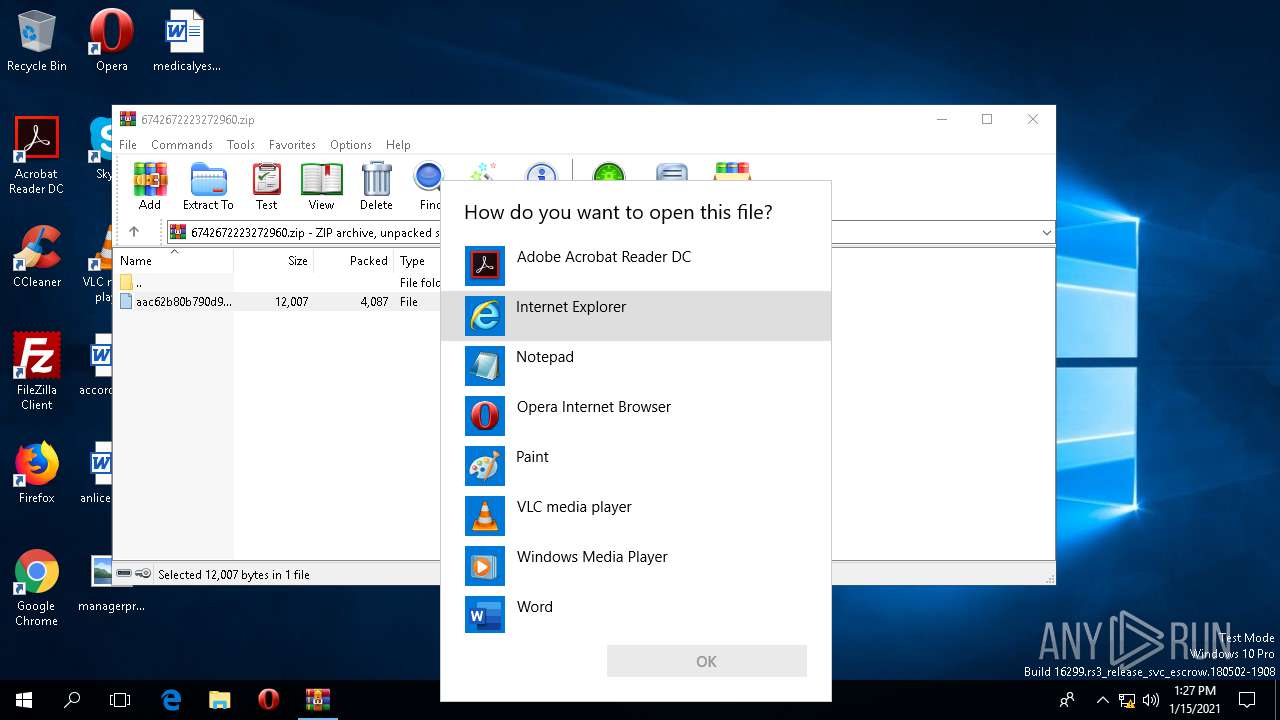Sort by Size column header
The width and height of the screenshot is (1280, 720).
274,260
